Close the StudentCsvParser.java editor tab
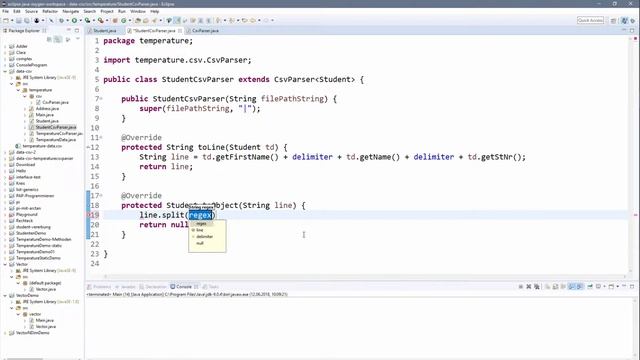 (180, 31)
